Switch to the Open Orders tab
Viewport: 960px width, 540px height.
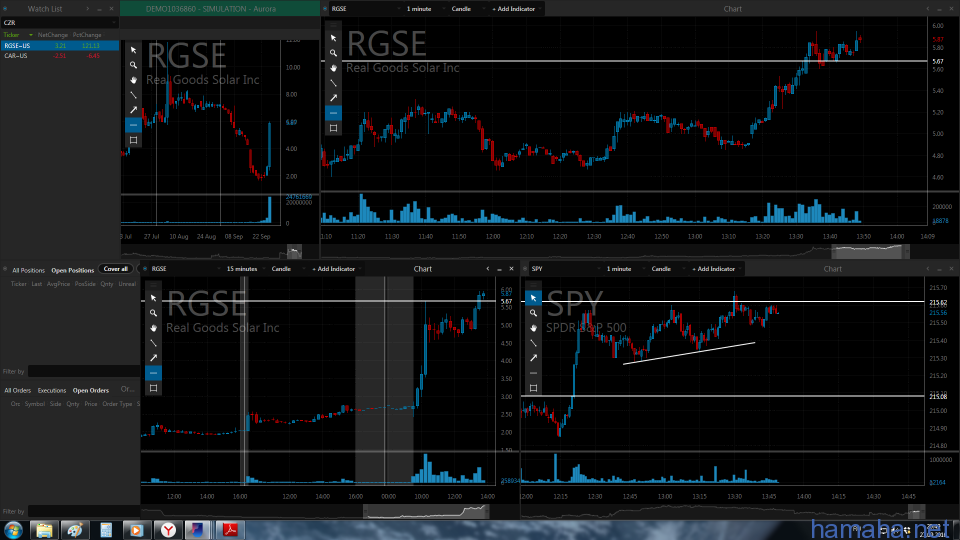click(x=91, y=390)
